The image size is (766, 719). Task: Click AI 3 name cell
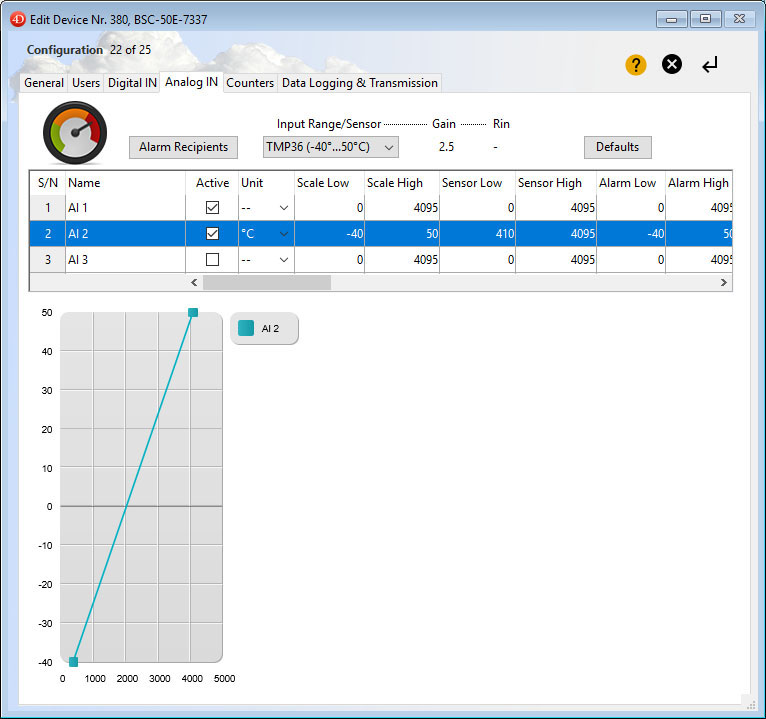(126, 259)
